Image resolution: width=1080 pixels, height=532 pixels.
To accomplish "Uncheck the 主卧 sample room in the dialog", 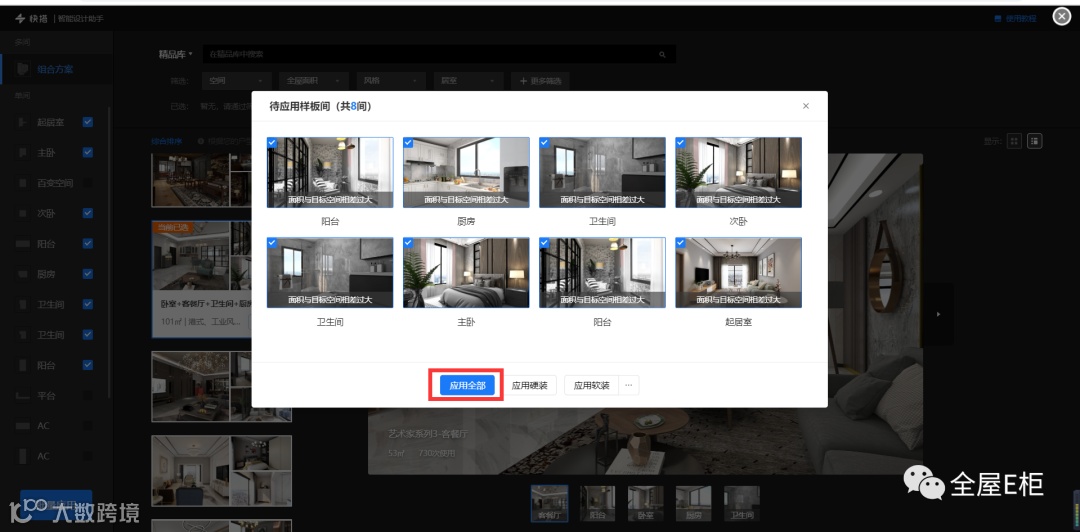I will point(408,243).
